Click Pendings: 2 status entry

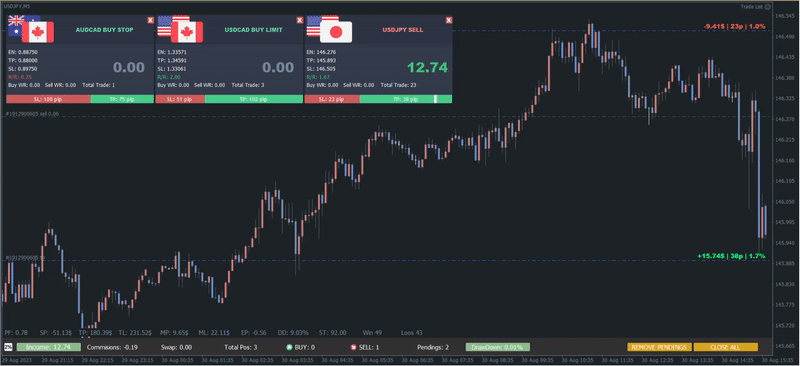(x=433, y=348)
